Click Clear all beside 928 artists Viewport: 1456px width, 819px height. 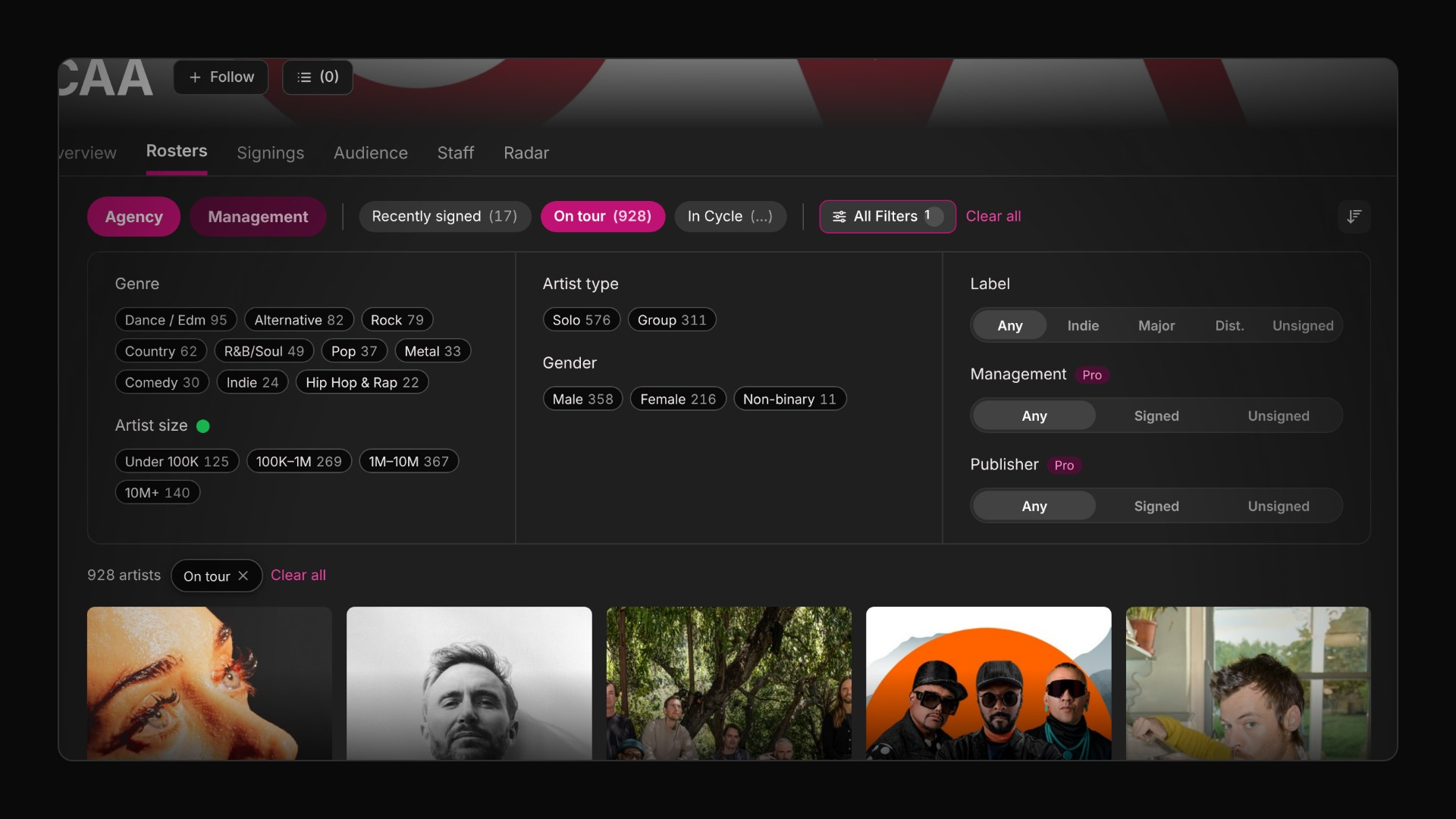tap(298, 575)
